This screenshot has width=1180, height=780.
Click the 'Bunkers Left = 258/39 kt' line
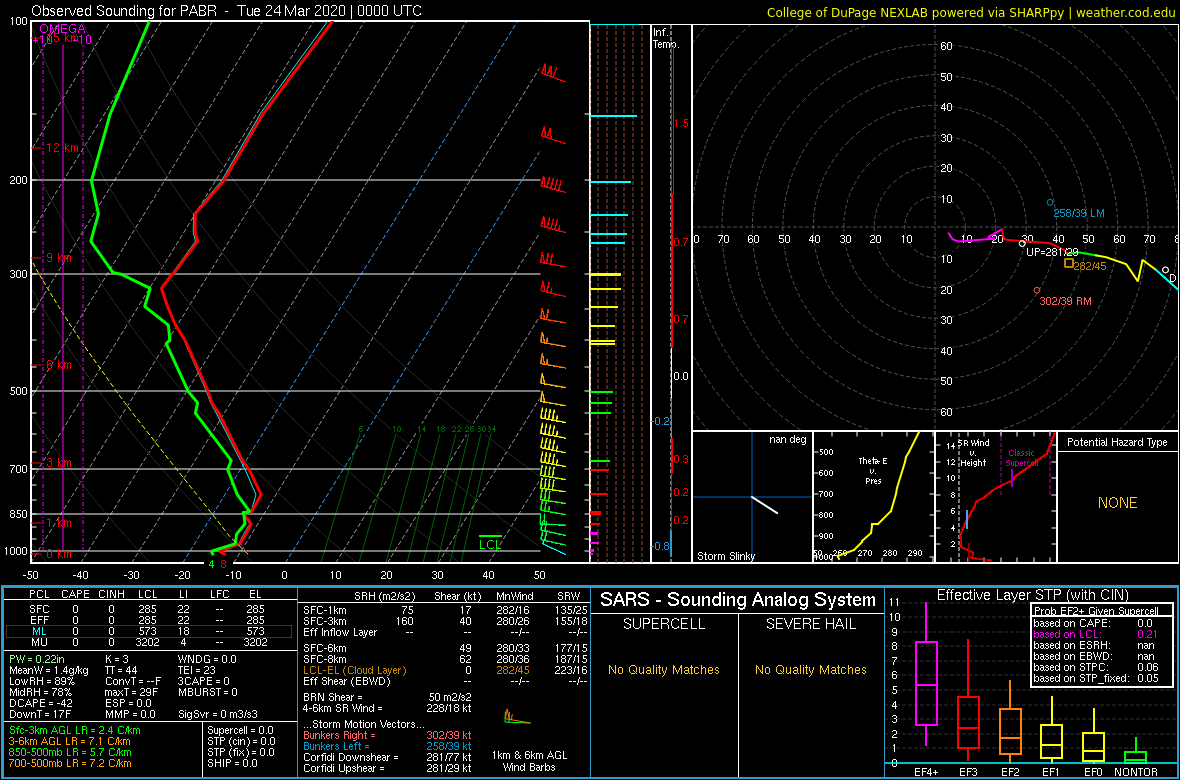[x=387, y=747]
